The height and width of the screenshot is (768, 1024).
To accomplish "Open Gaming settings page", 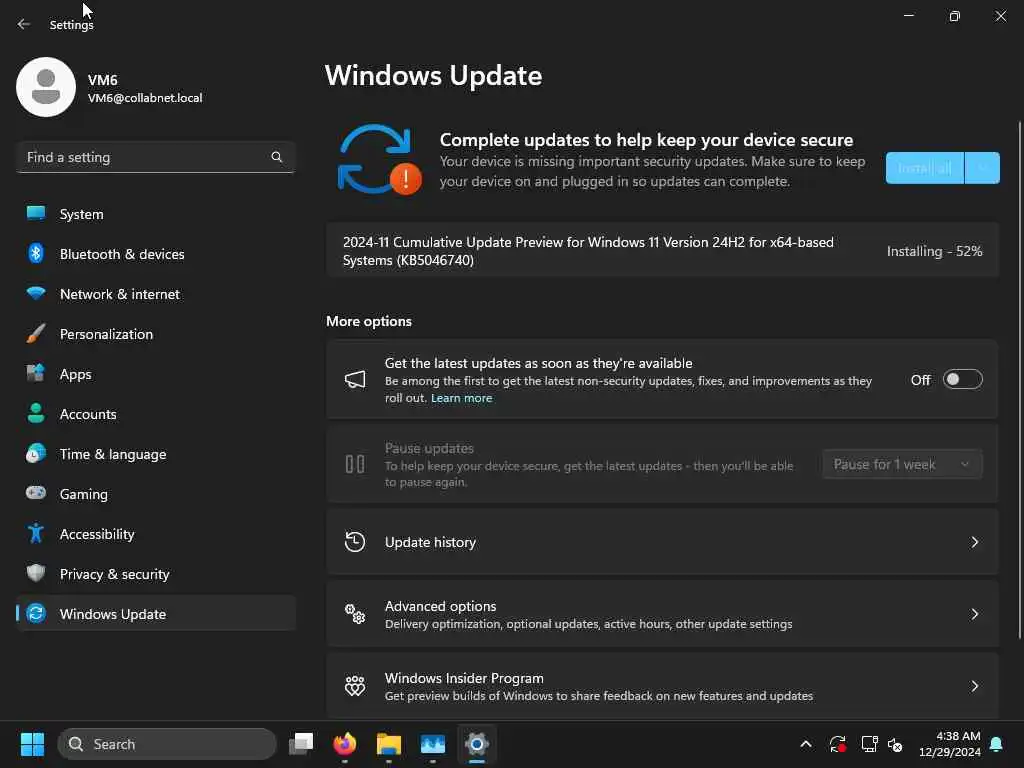I will (156, 494).
